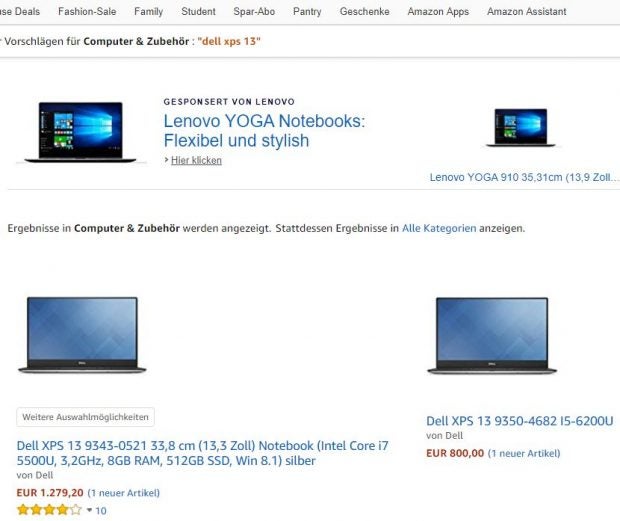This screenshot has height=521, width=620.
Task: Click the Lenovo YOGA Notebooks sponsored headline
Action: pos(264,130)
